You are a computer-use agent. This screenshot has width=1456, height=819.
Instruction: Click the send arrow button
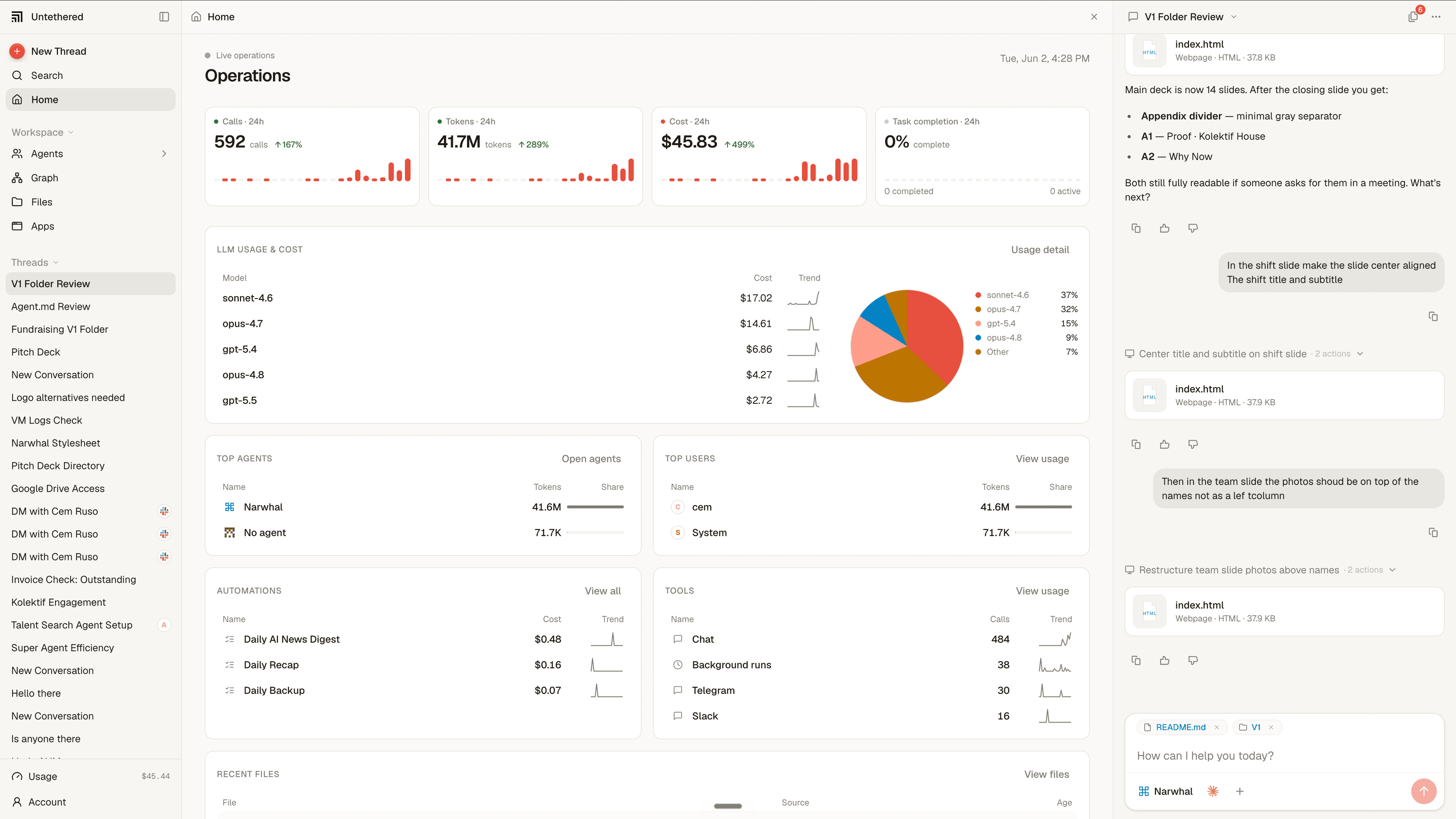click(x=1424, y=792)
